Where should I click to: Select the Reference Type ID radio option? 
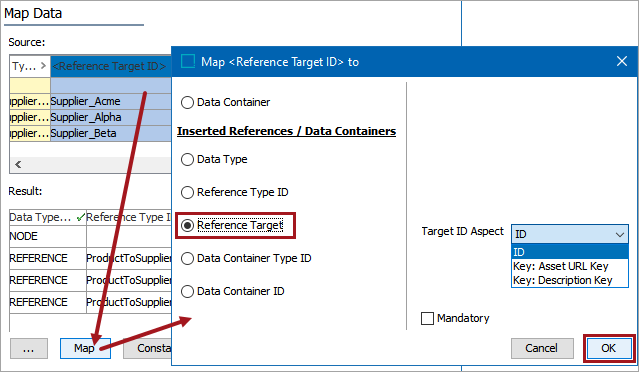(x=187, y=192)
